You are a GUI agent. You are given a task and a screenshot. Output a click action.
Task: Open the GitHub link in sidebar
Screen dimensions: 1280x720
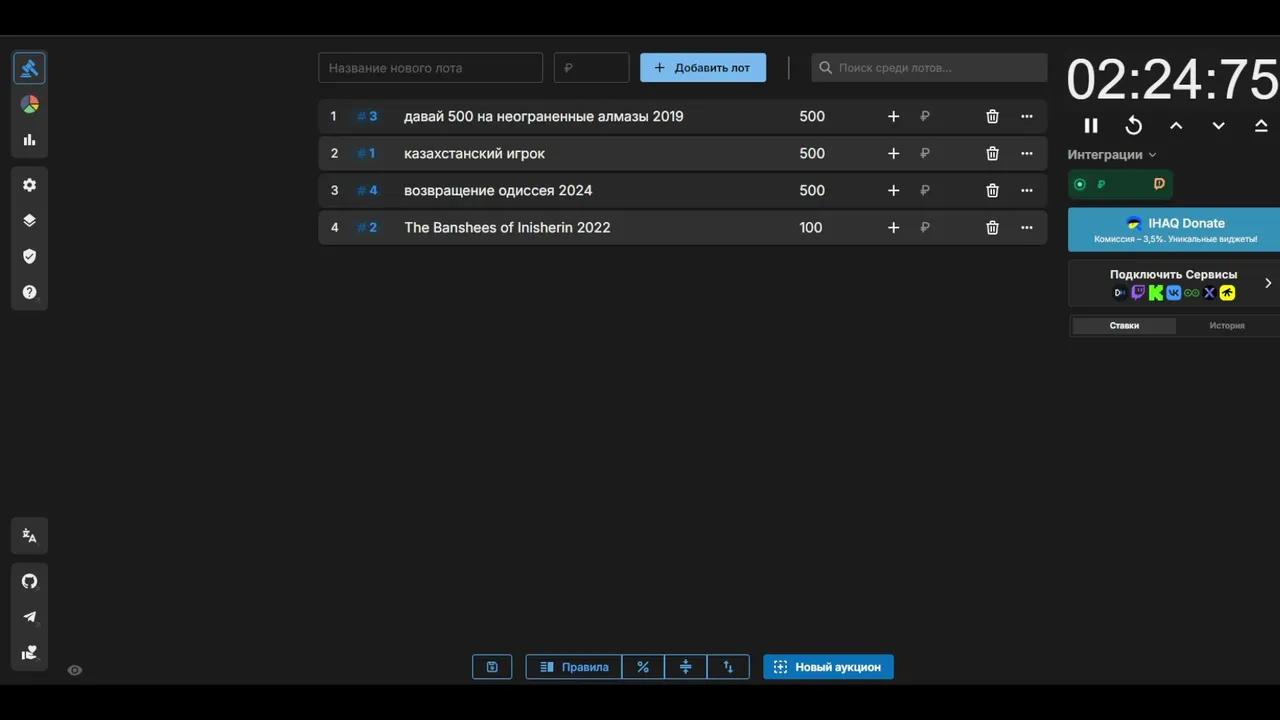click(29, 581)
